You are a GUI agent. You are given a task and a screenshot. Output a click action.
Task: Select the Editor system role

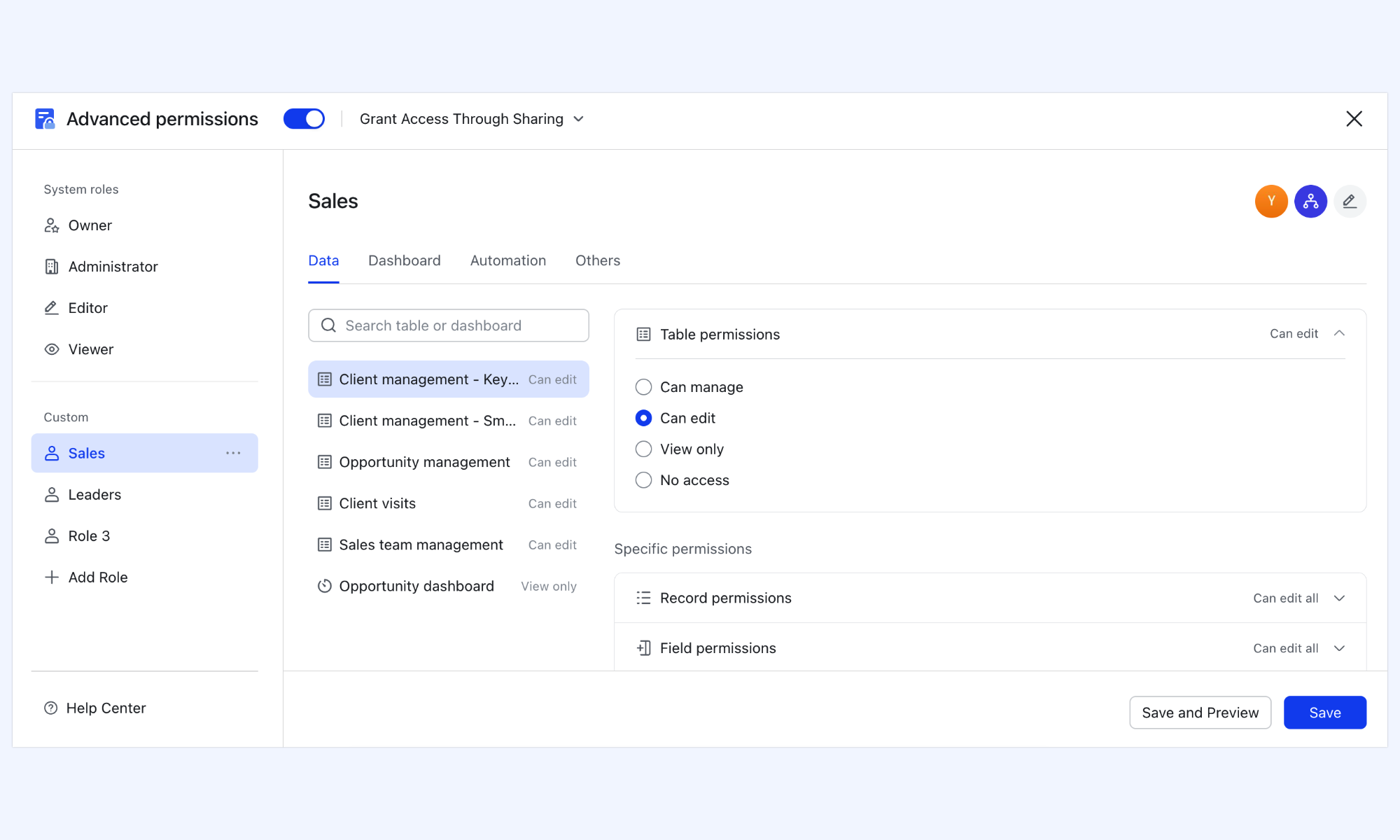tap(144, 308)
